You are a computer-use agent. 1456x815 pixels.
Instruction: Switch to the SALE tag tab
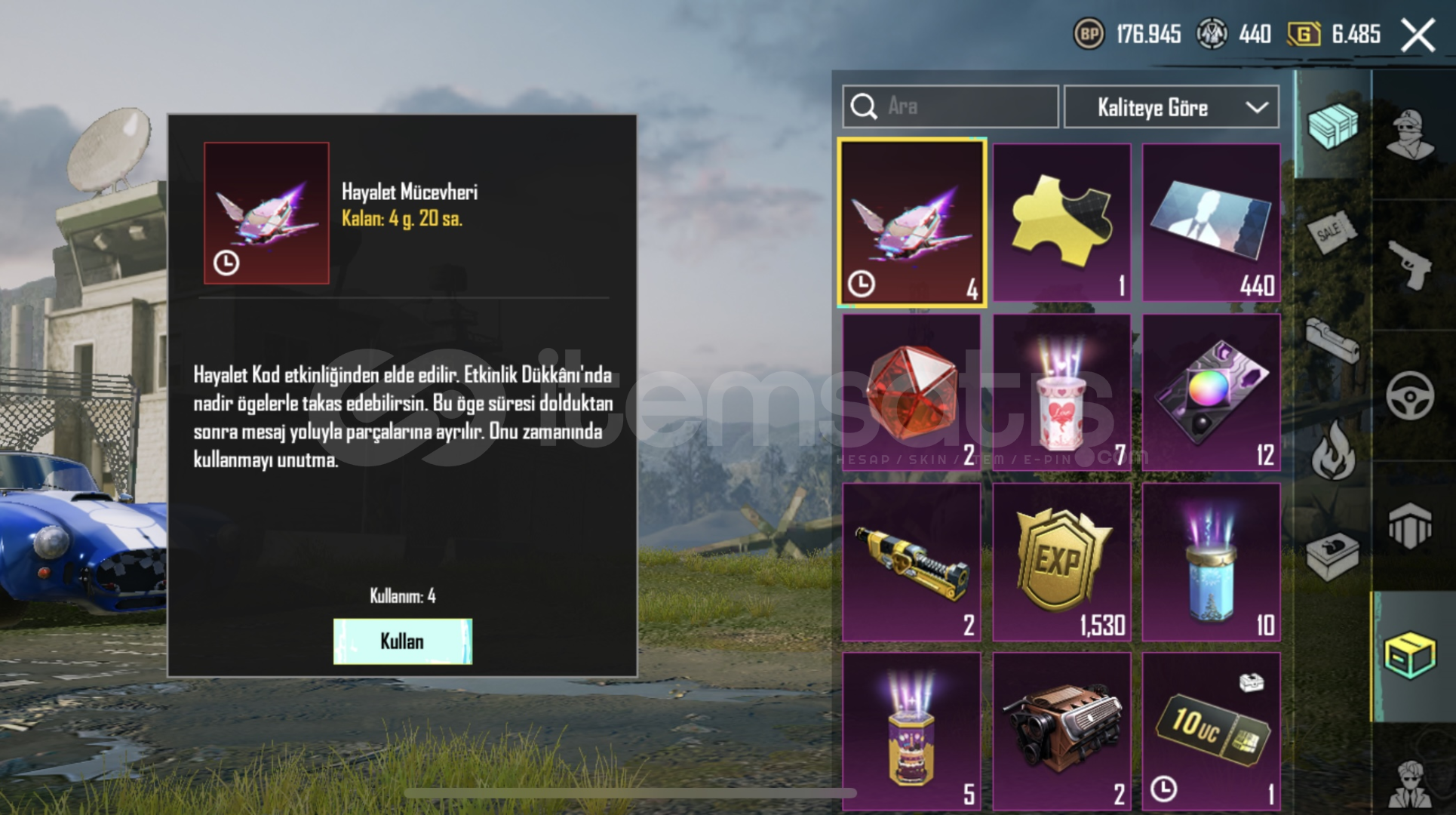(x=1332, y=232)
